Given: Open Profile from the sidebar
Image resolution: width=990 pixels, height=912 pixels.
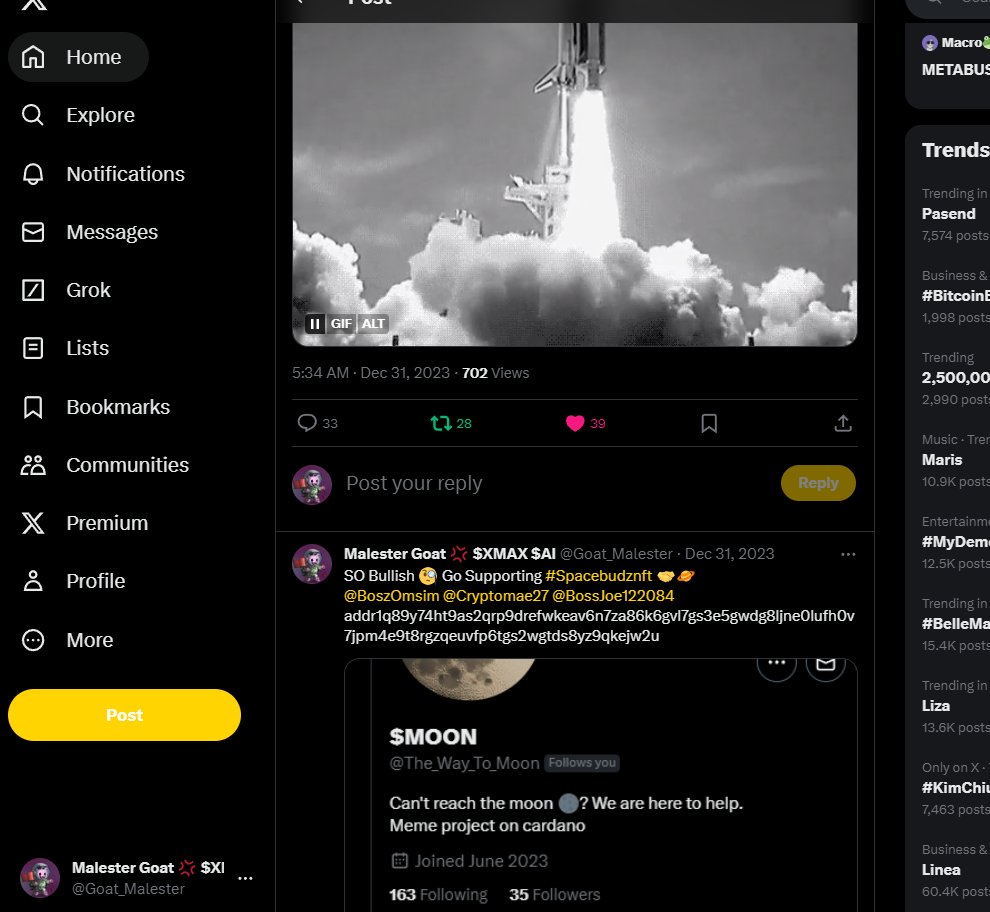Looking at the screenshot, I should (x=74, y=581).
